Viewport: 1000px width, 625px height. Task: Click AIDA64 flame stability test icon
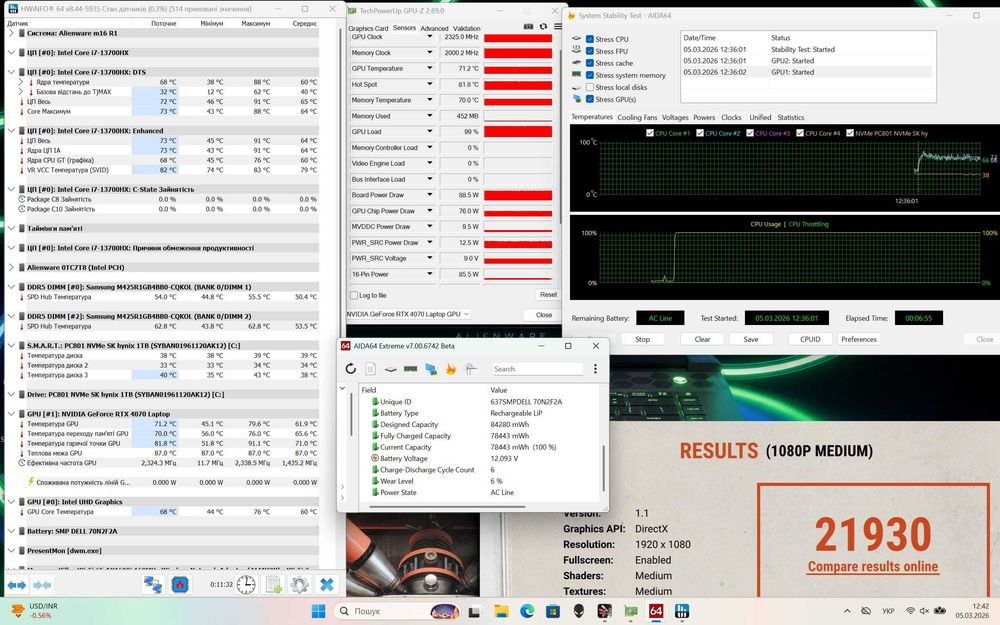click(451, 369)
